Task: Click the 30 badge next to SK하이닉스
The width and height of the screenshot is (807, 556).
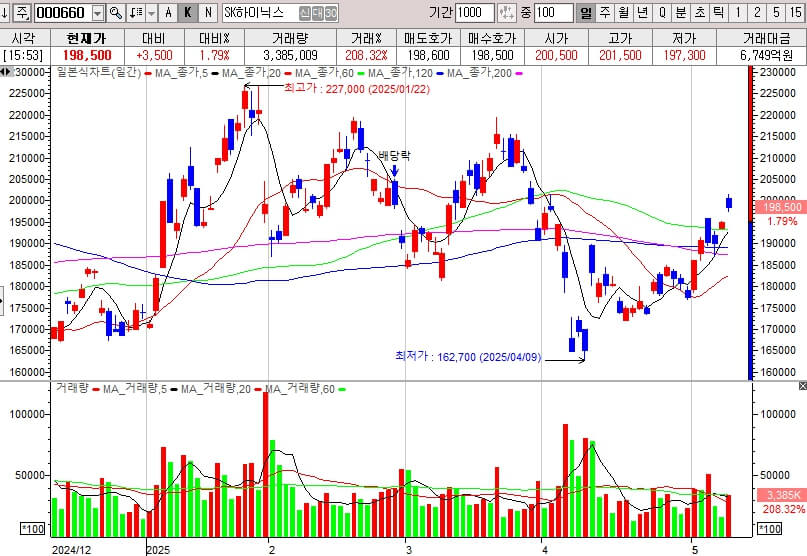Action: pyautogui.click(x=331, y=13)
